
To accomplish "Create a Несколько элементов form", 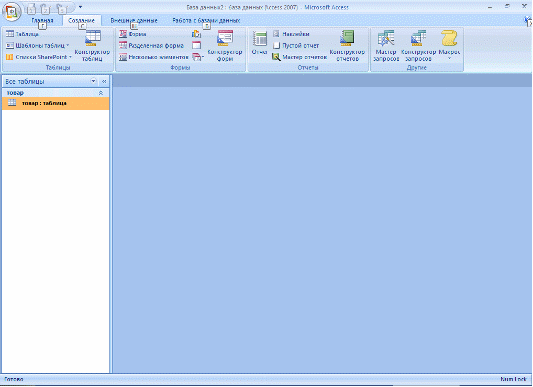I will 154,57.
